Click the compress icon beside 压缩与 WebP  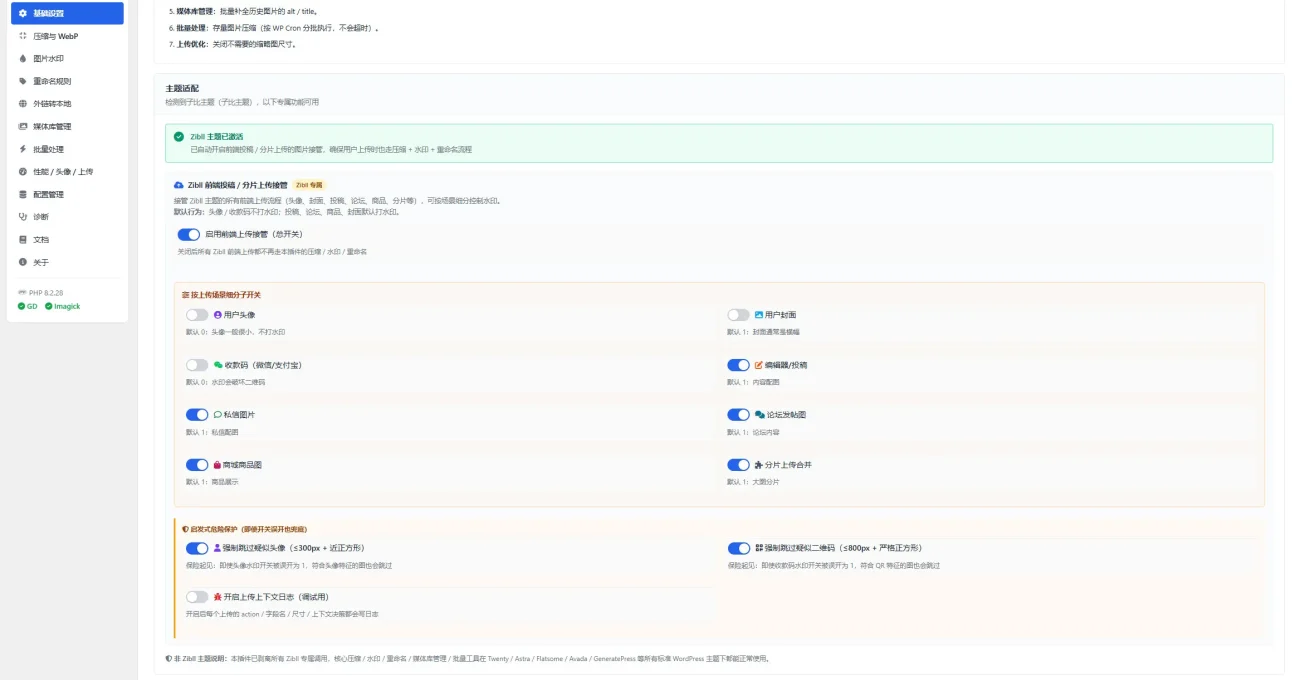23,36
